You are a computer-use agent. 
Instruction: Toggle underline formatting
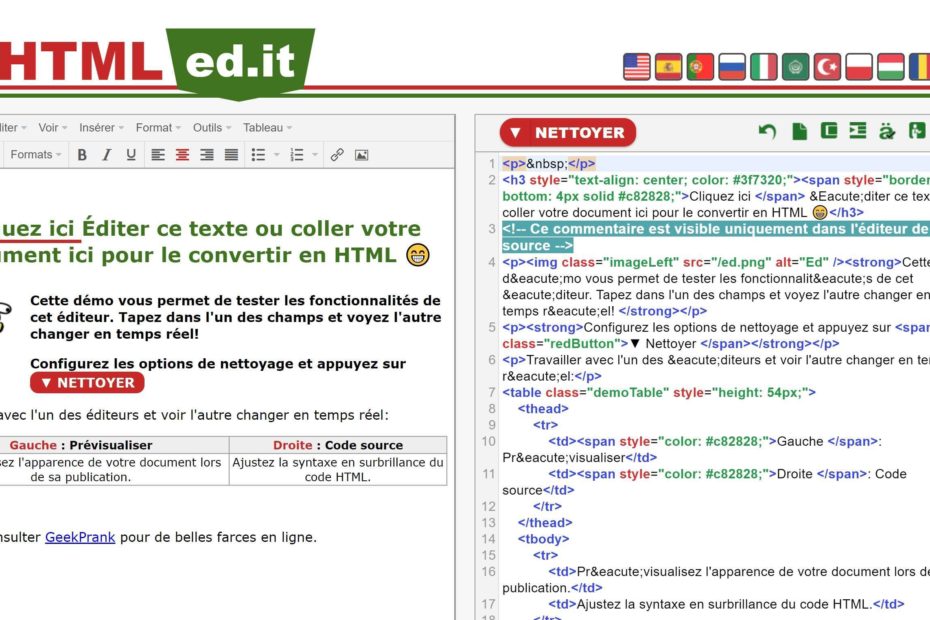coord(130,155)
